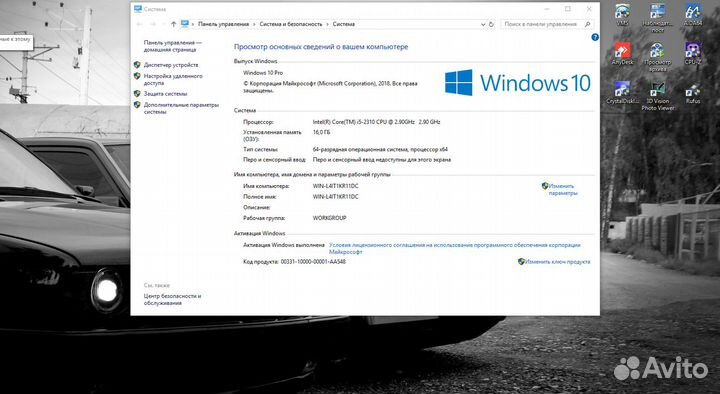Click the 16,0 ГБ installed memory value
Image resolution: width=720 pixels, height=394 pixels.
[x=321, y=132]
